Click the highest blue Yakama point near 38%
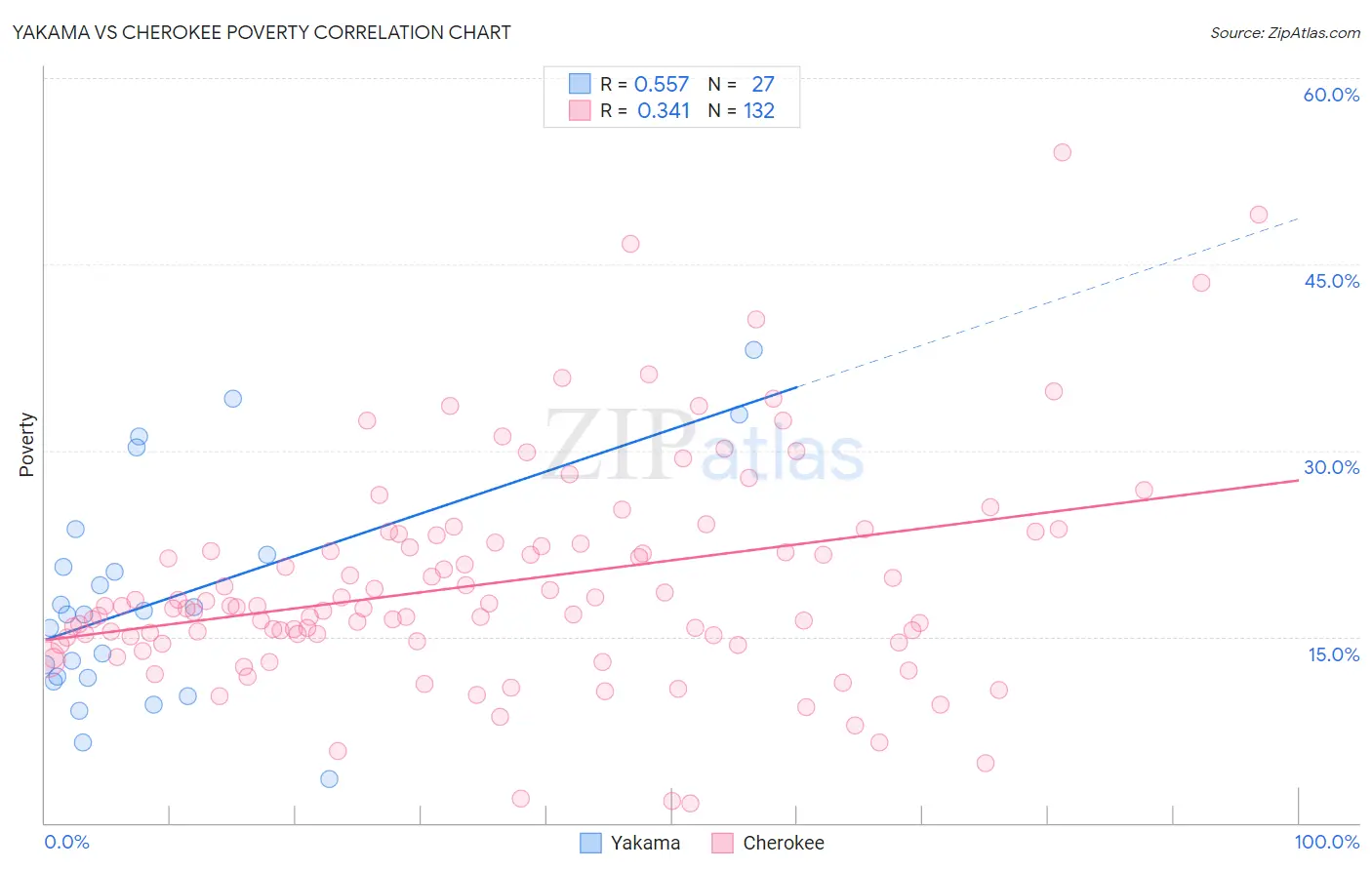This screenshot has width=1372, height=870. [753, 350]
